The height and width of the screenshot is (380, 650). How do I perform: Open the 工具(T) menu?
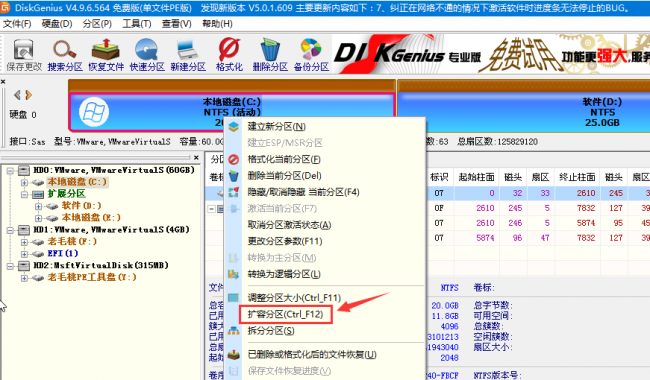coord(137,24)
